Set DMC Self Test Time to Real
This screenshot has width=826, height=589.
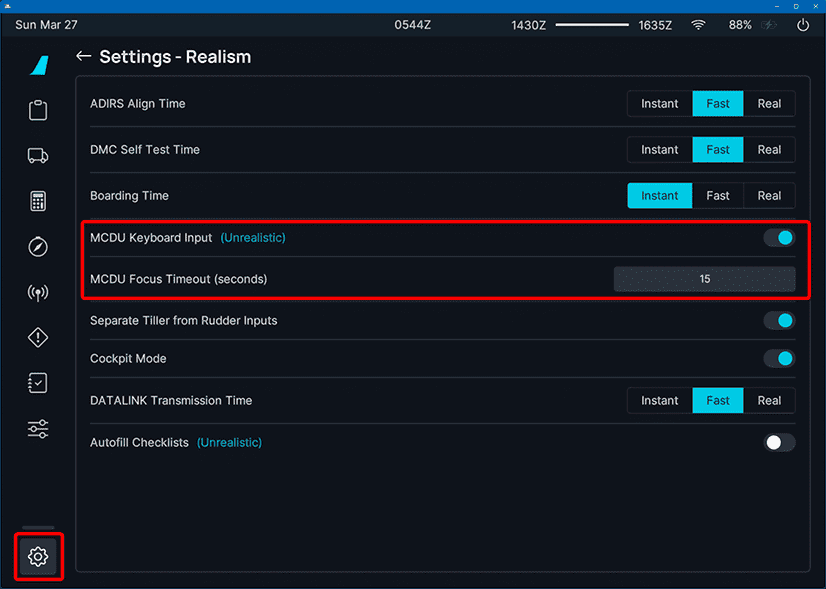tap(769, 150)
